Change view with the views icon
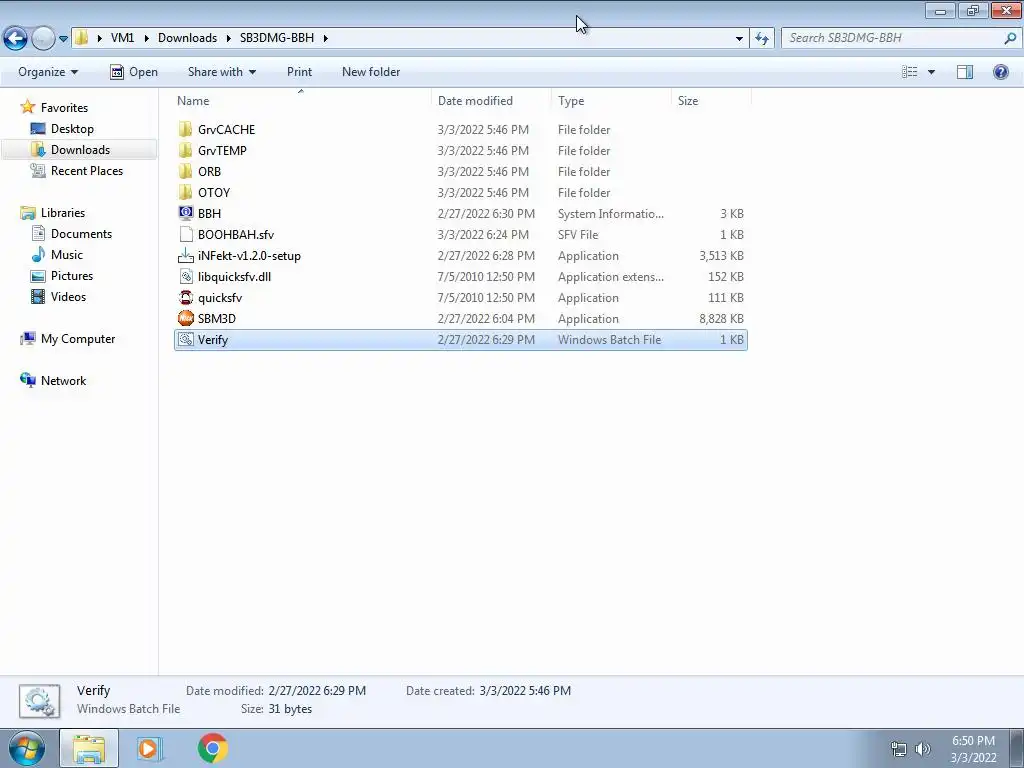 coord(910,72)
